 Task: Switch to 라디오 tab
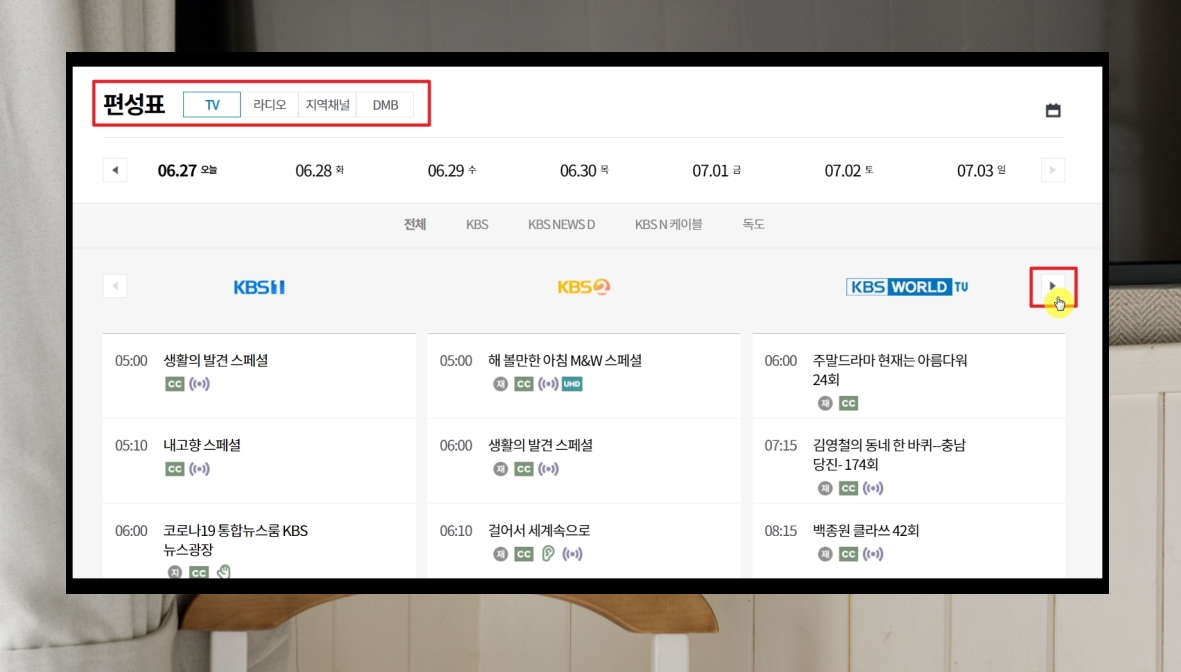pyautogui.click(x=270, y=105)
